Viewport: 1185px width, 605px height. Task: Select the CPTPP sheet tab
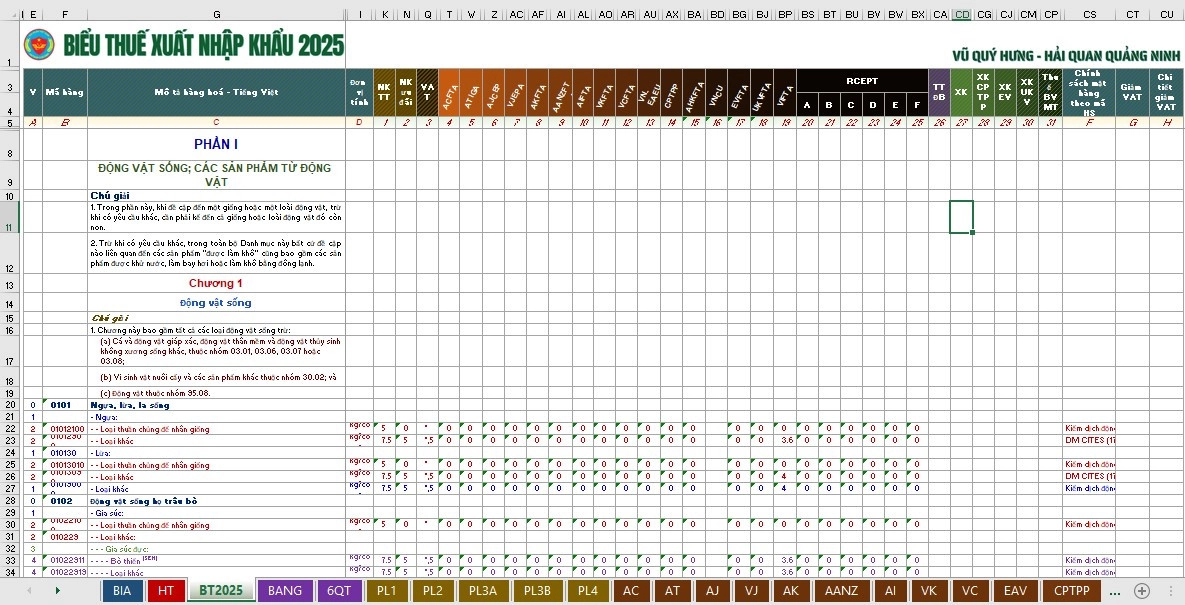click(1071, 591)
